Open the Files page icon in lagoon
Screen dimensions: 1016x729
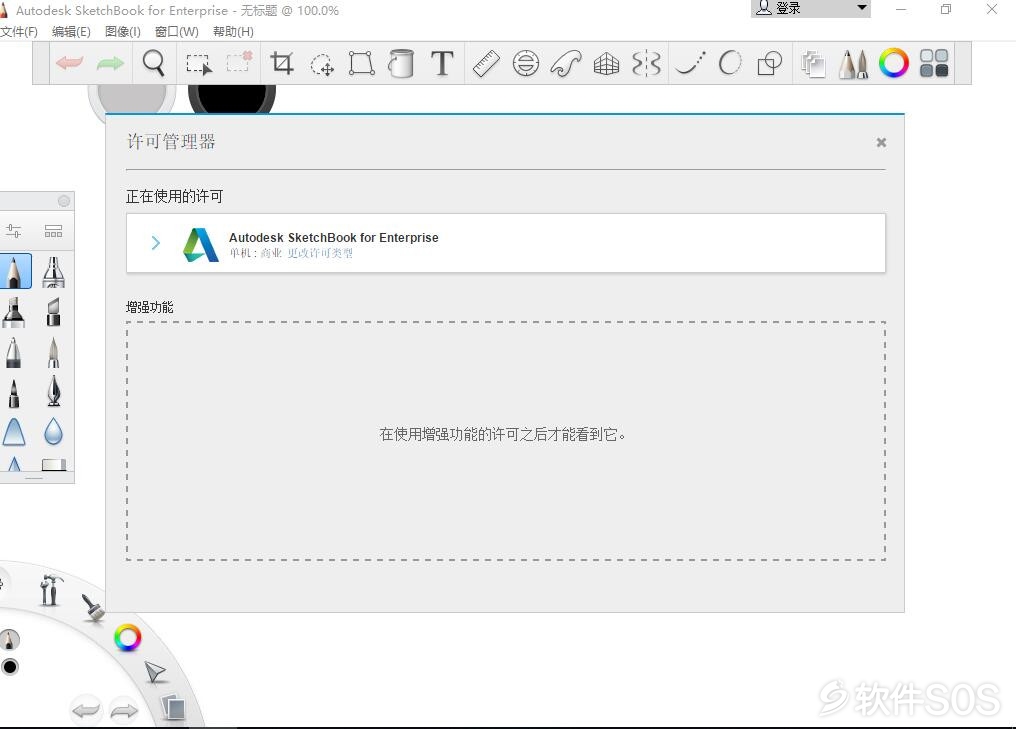173,707
